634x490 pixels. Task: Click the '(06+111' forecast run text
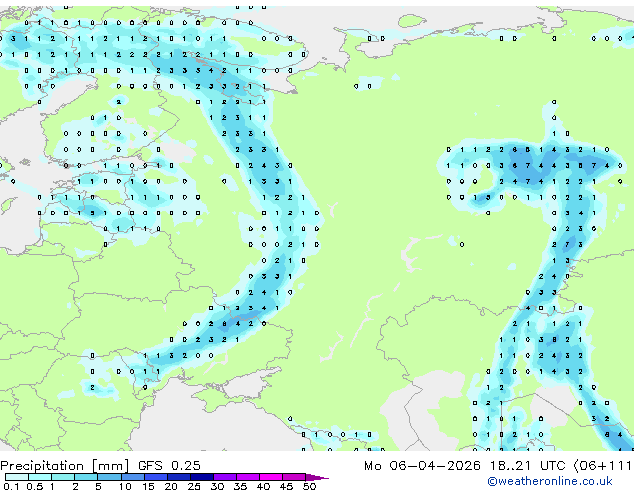pos(603,465)
